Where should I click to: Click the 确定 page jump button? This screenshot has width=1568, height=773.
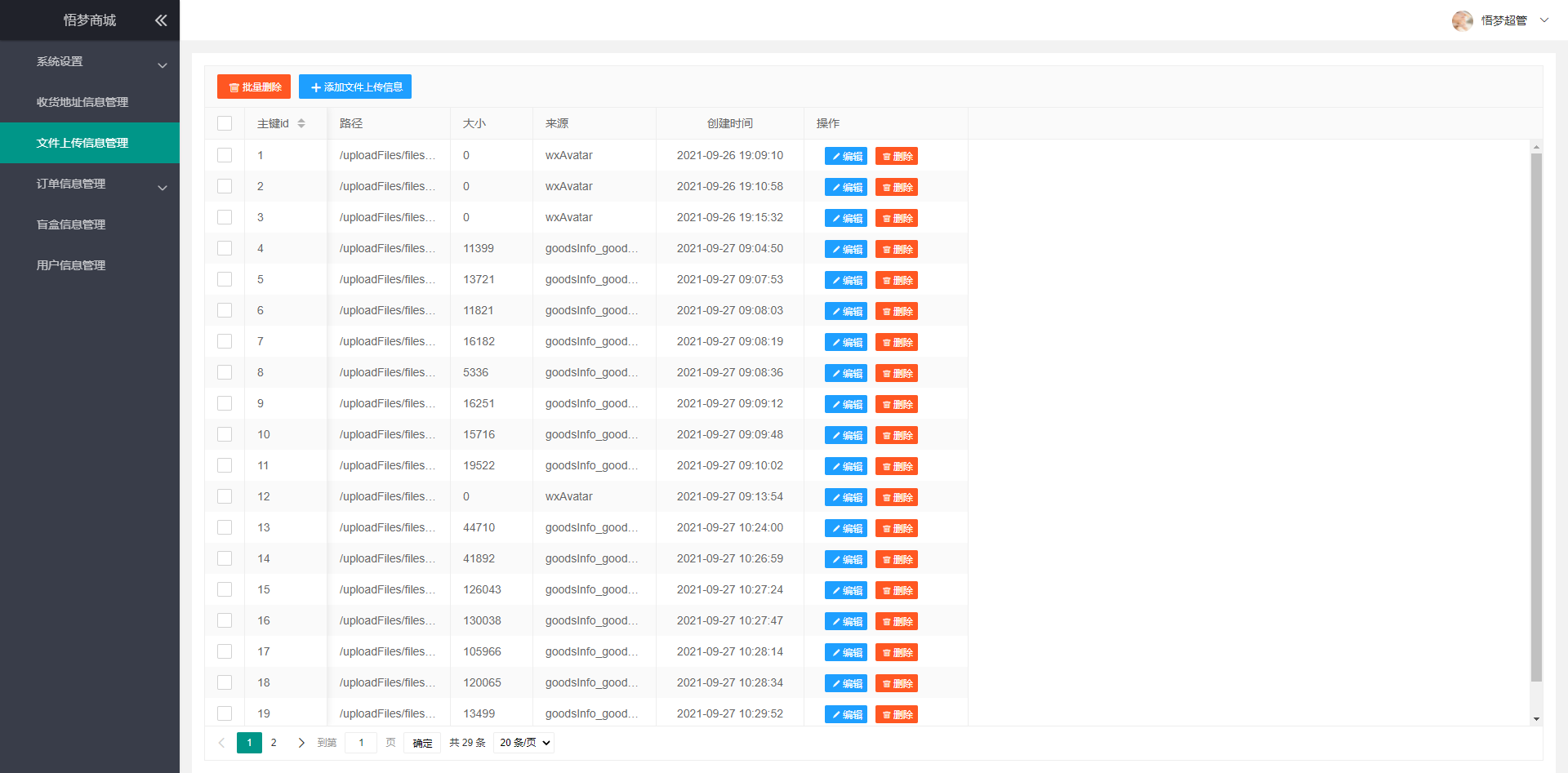tap(422, 743)
